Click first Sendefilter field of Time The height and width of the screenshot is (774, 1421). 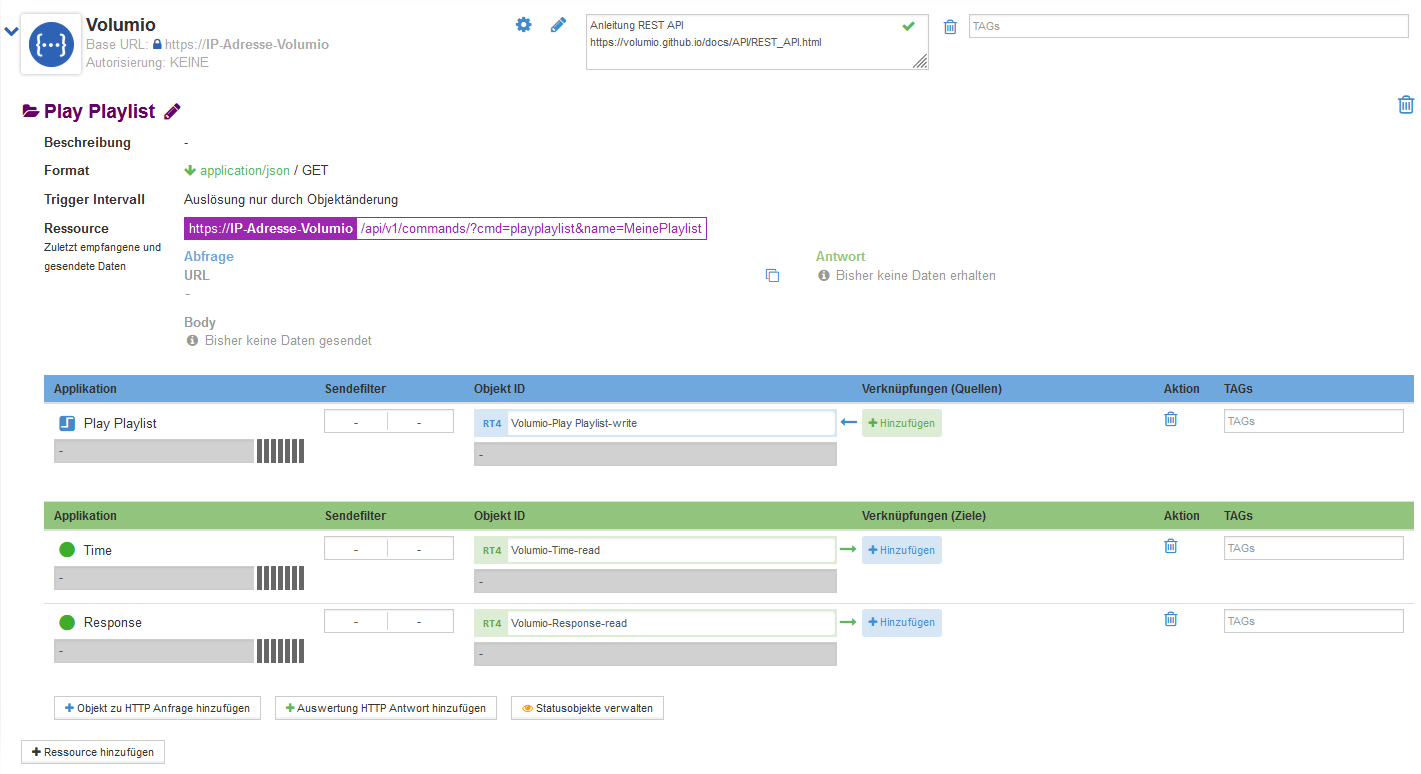[x=356, y=550]
